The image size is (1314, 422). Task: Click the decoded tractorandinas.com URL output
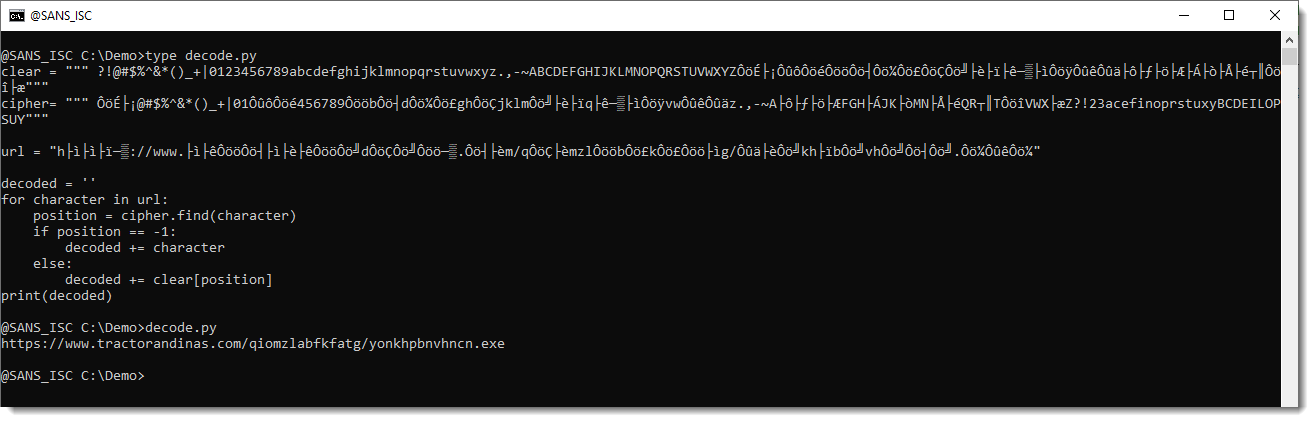click(x=253, y=344)
